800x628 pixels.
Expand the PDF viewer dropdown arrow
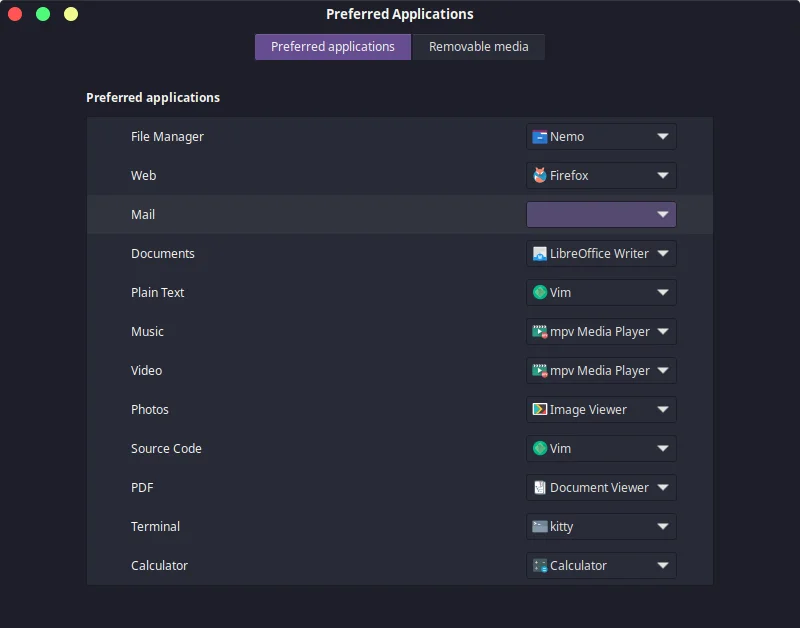click(x=663, y=487)
